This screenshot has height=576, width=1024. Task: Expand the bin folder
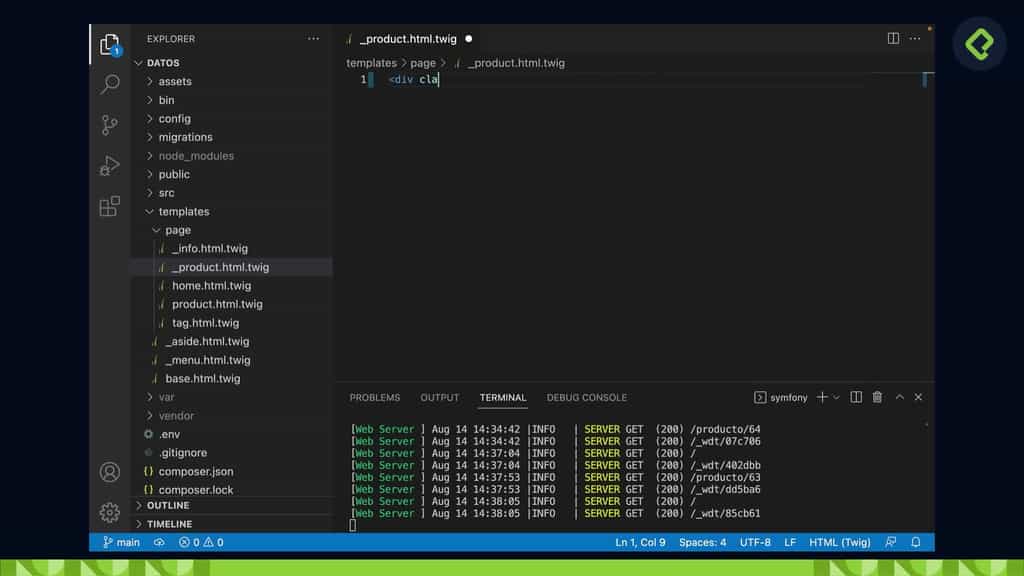tap(167, 100)
